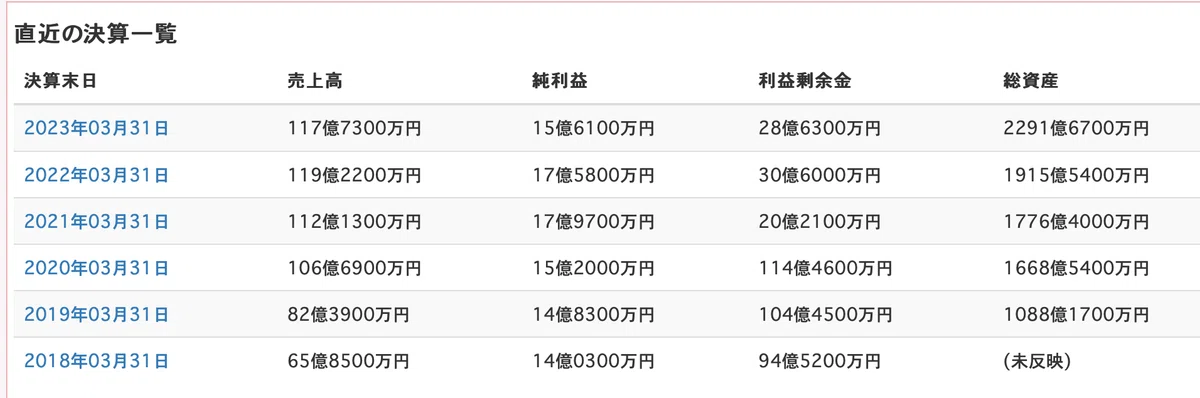The image size is (1200, 398).
Task: Select the 1088億1700万円 total assets cell
Action: point(1076,314)
